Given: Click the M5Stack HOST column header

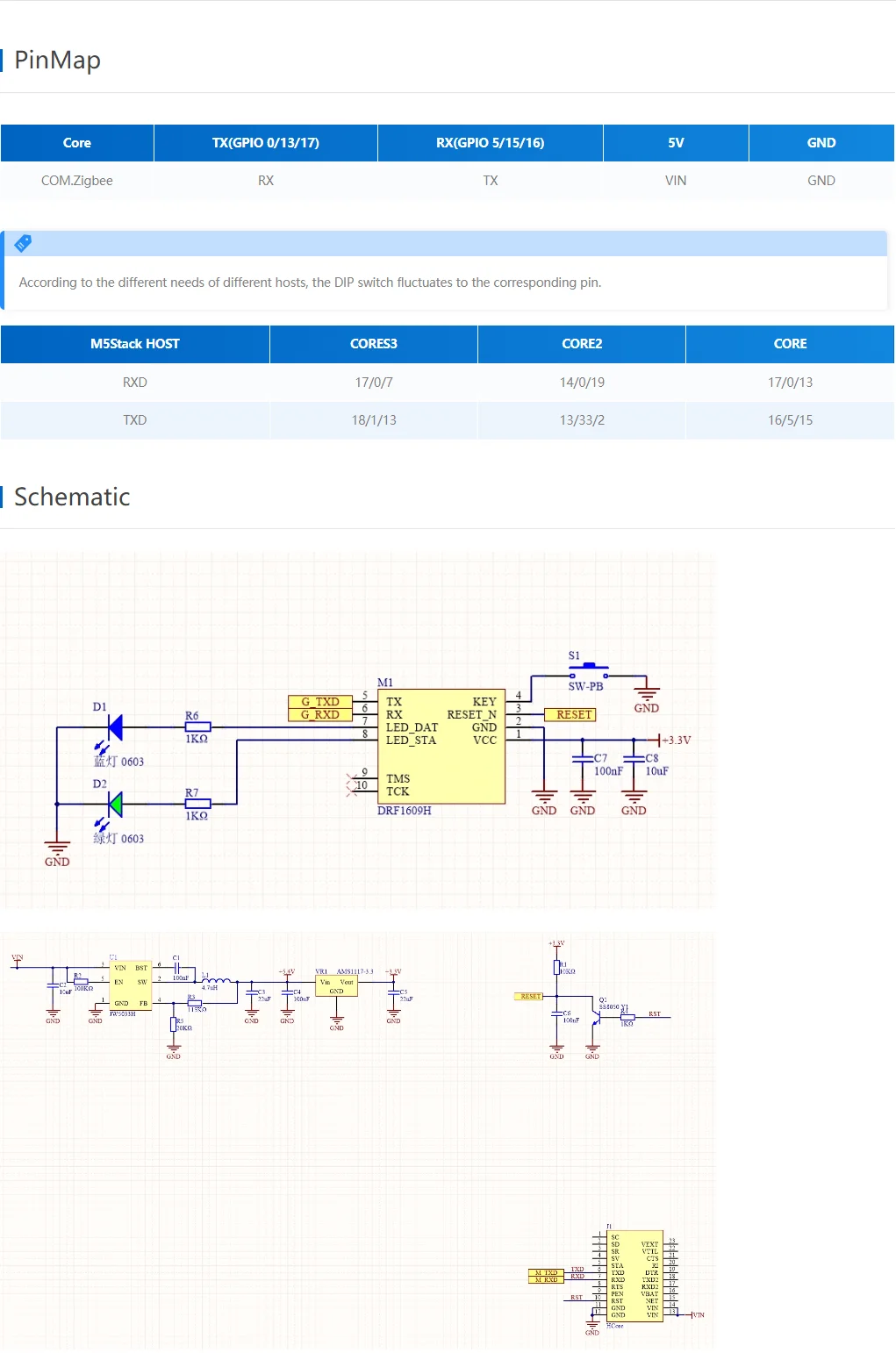Looking at the screenshot, I should [135, 344].
